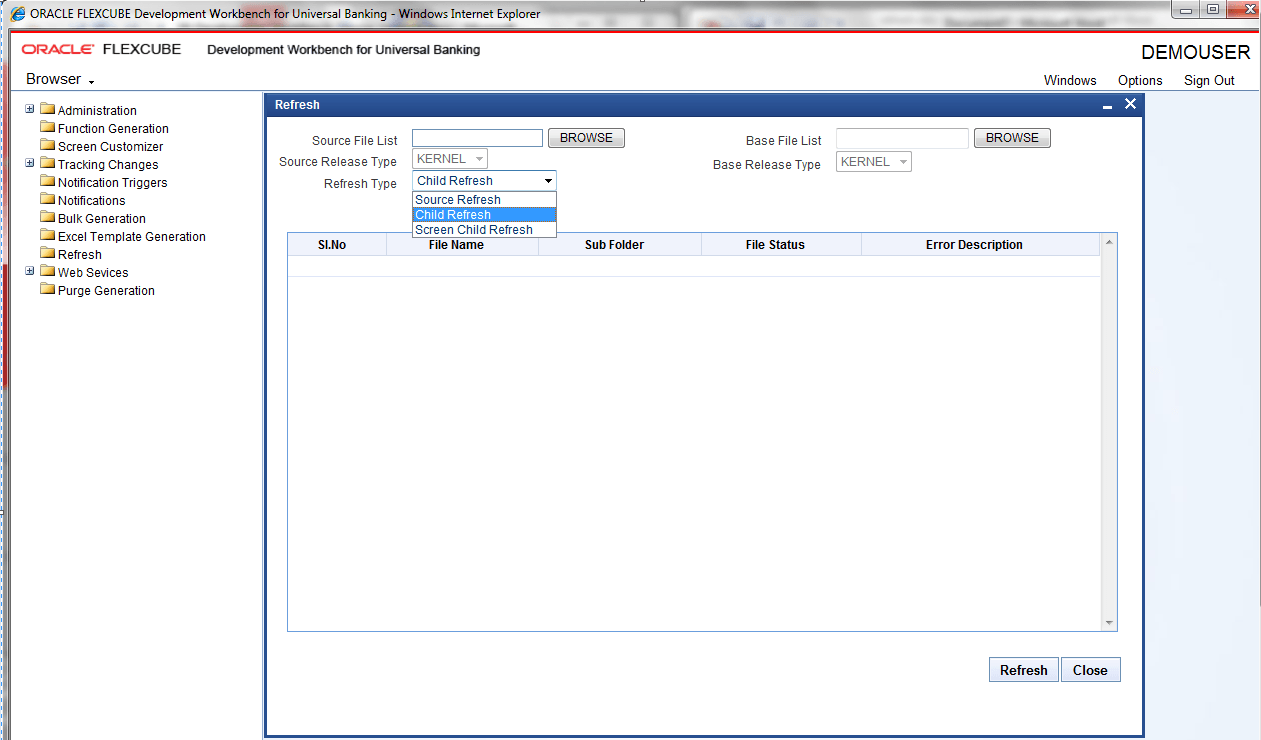Viewport: 1261px width, 740px height.
Task: Click the Web Sevices folder icon
Action: tap(47, 272)
